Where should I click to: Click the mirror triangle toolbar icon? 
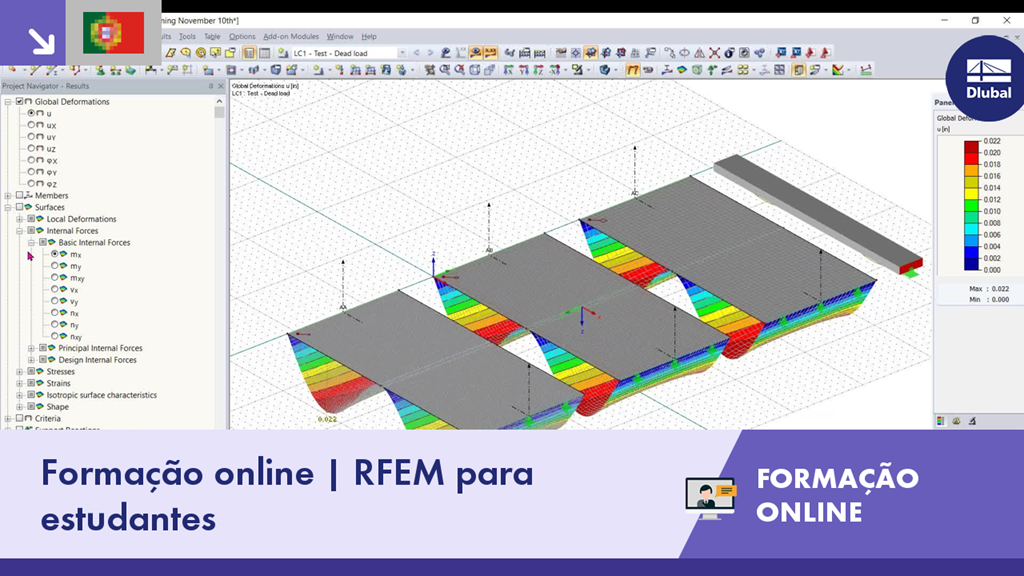point(699,53)
